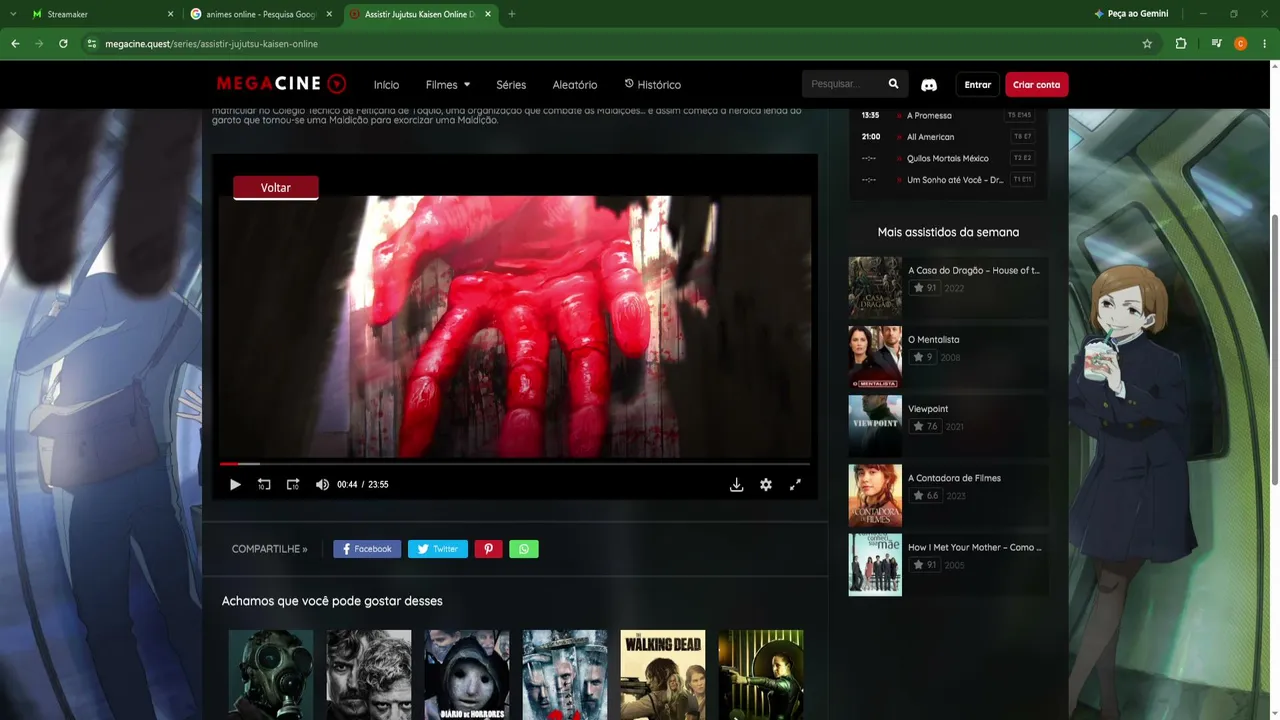Skip forward 10 seconds in the player
This screenshot has width=1280, height=720.
(293, 485)
